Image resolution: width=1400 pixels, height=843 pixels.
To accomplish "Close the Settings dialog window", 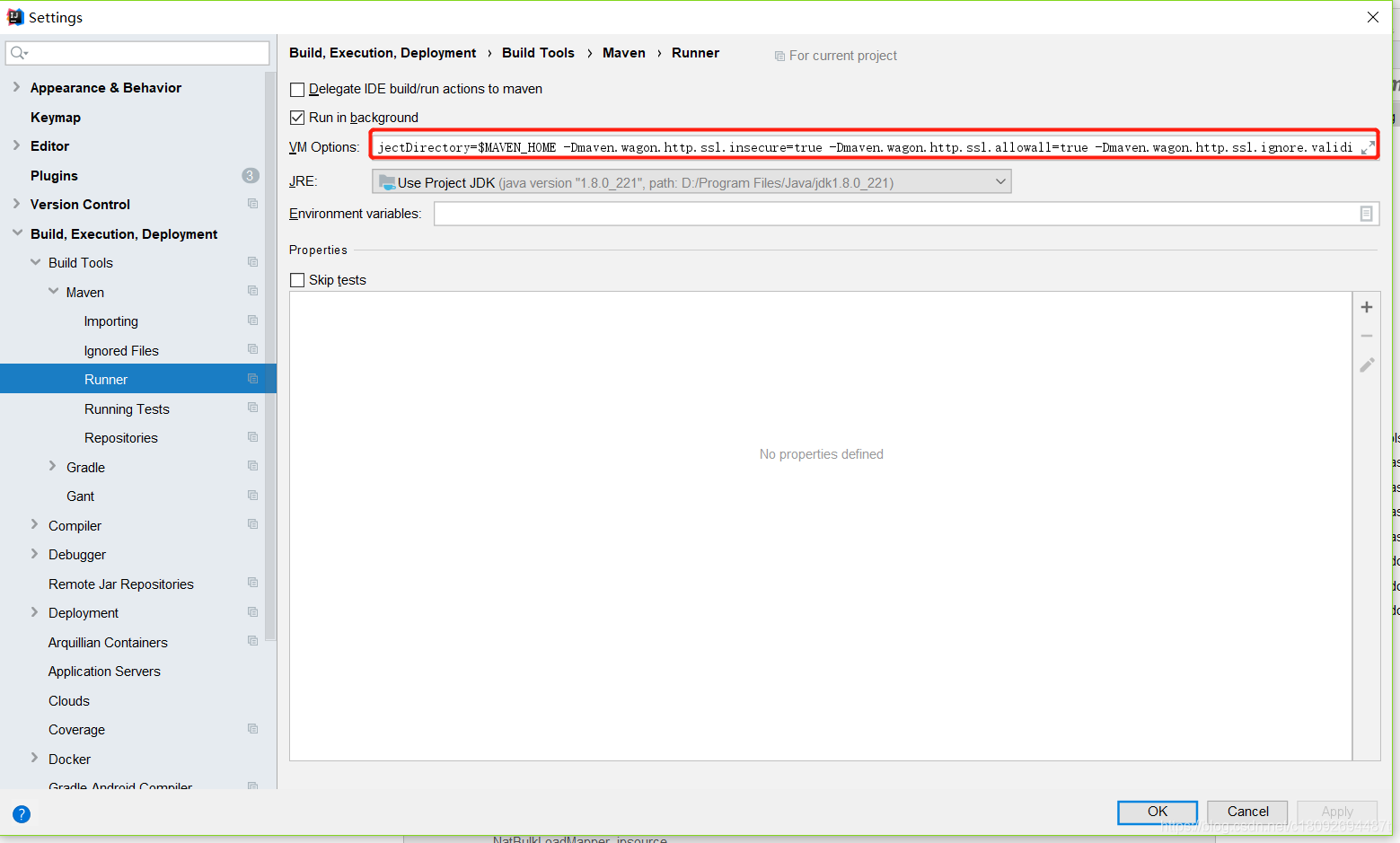I will [1372, 17].
